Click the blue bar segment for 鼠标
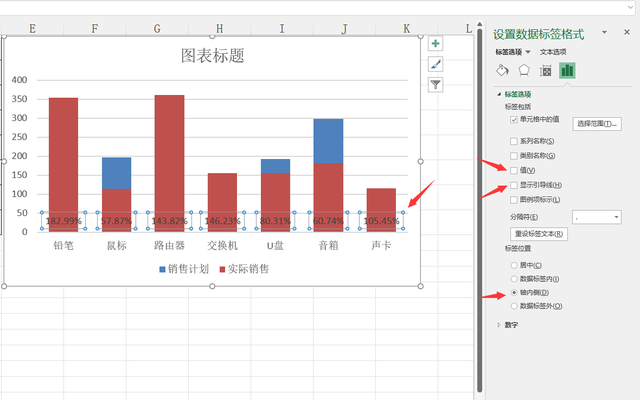This screenshot has width=640, height=400. point(117,173)
